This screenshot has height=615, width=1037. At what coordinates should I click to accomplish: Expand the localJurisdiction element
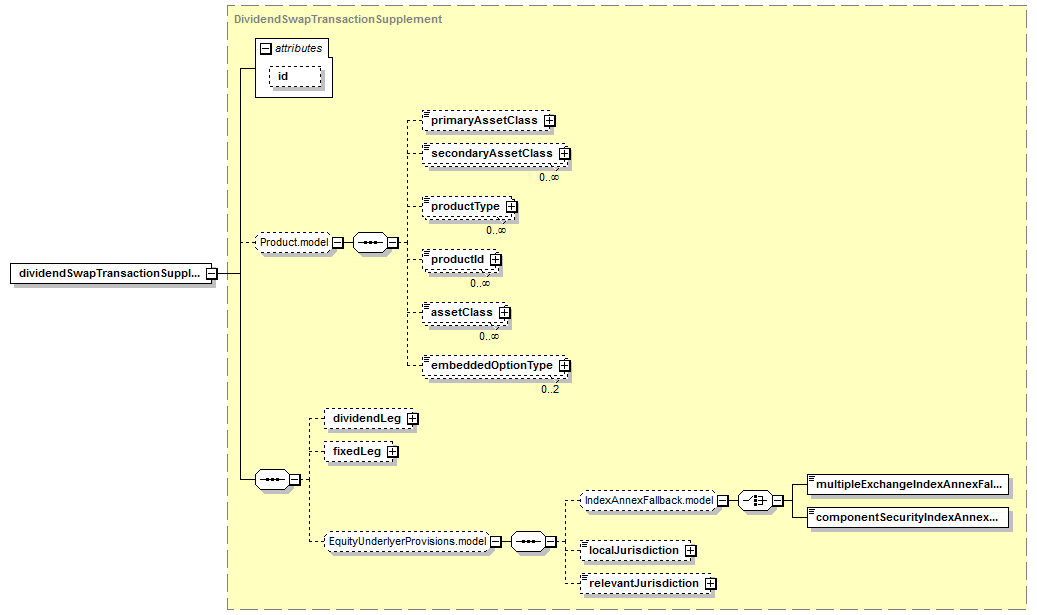pos(690,551)
